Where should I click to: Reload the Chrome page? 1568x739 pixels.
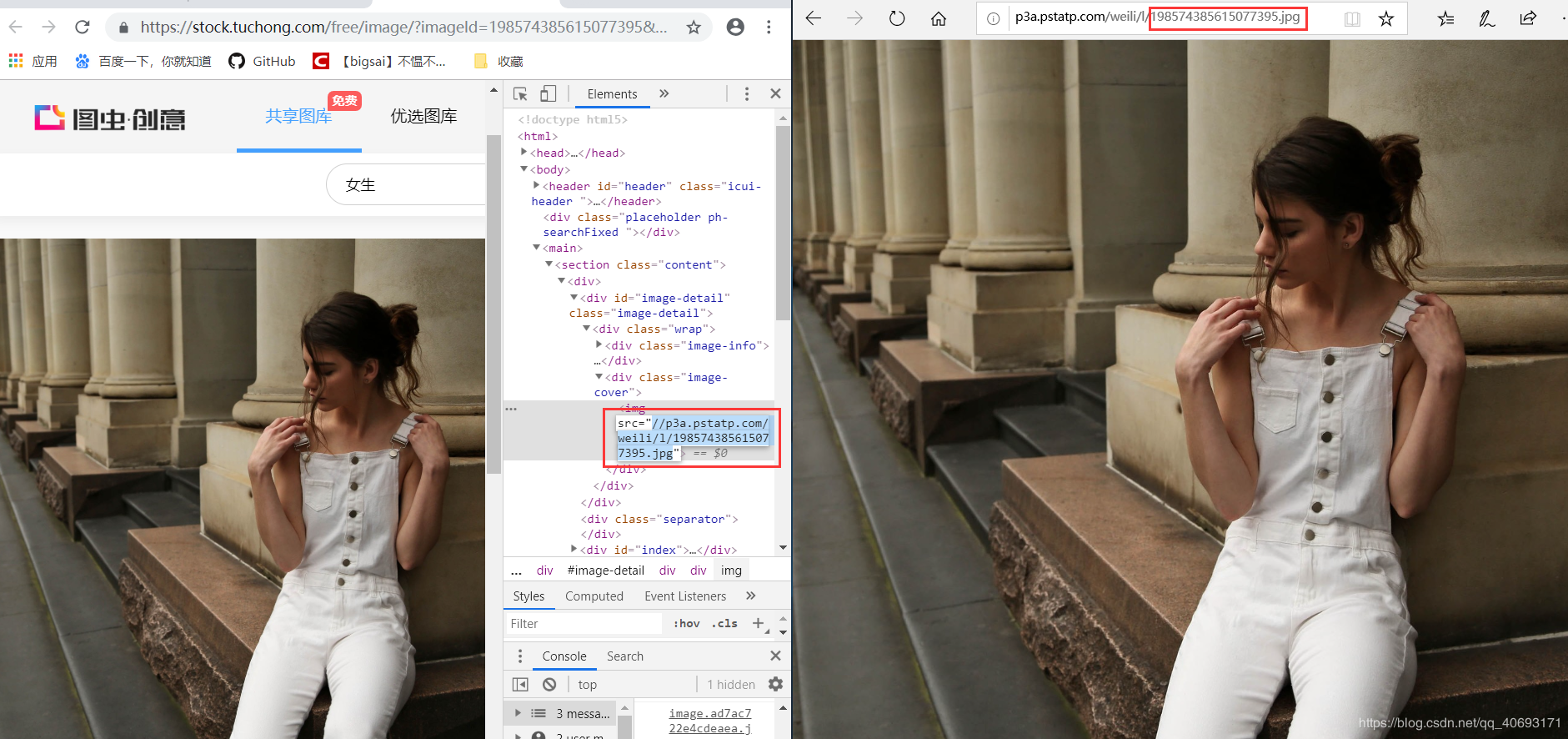(82, 28)
